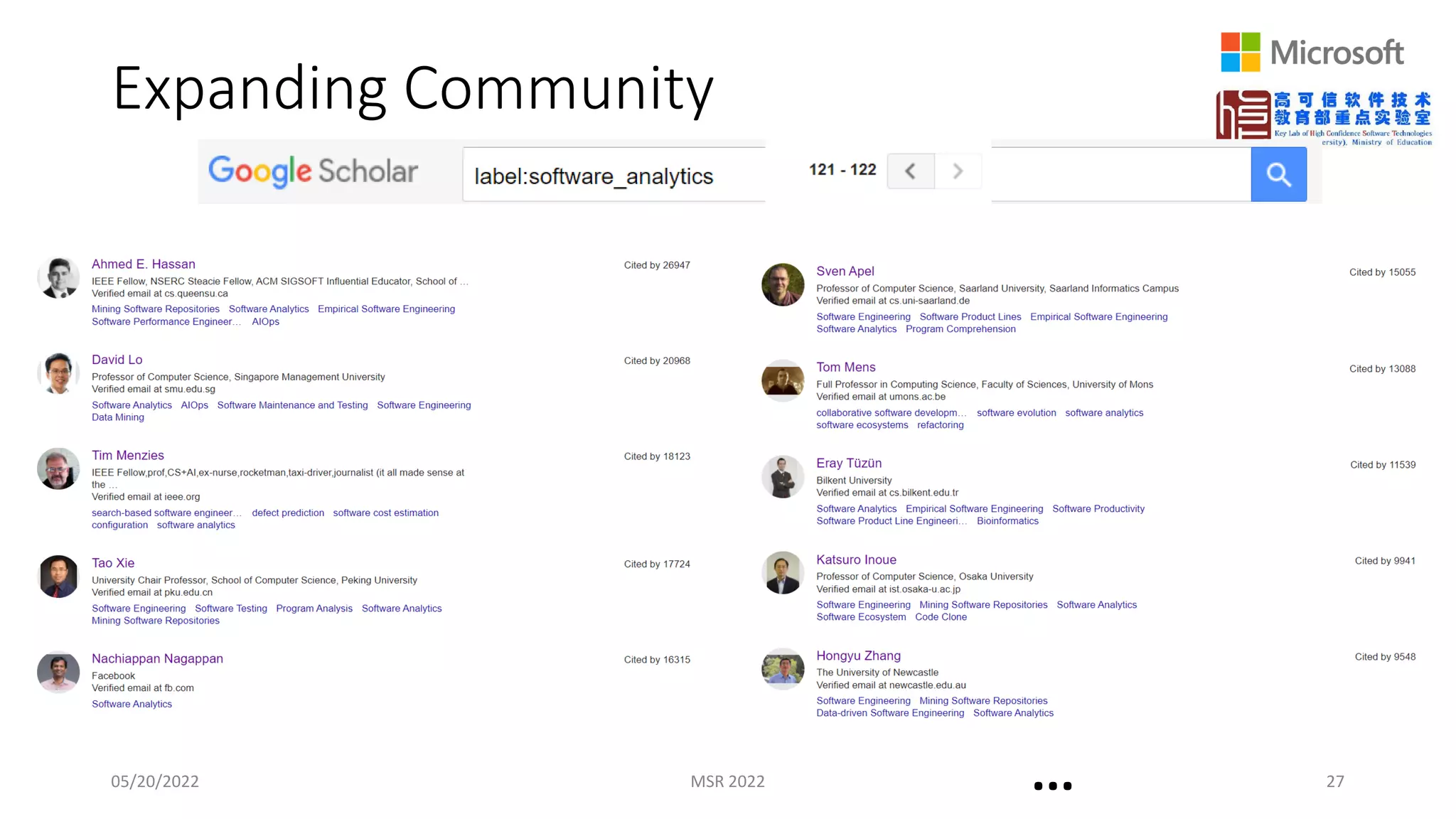Screen dimensions: 1456x819
Task: Open the Hongyu Zhang name link
Action: pos(858,655)
